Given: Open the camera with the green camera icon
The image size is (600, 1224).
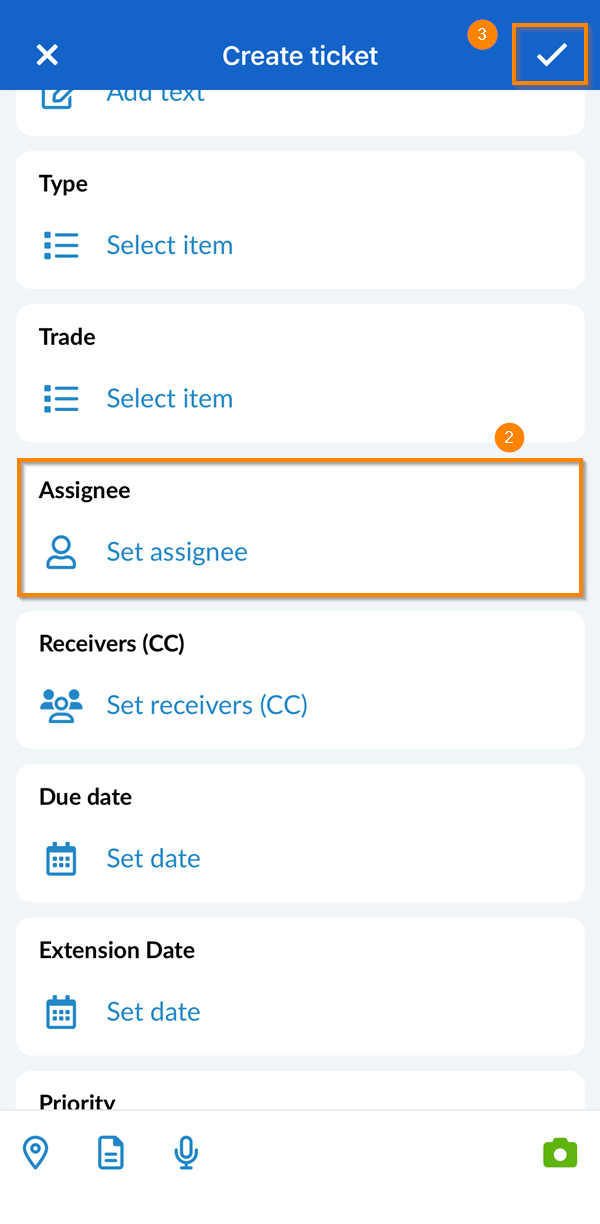Looking at the screenshot, I should [x=560, y=1152].
